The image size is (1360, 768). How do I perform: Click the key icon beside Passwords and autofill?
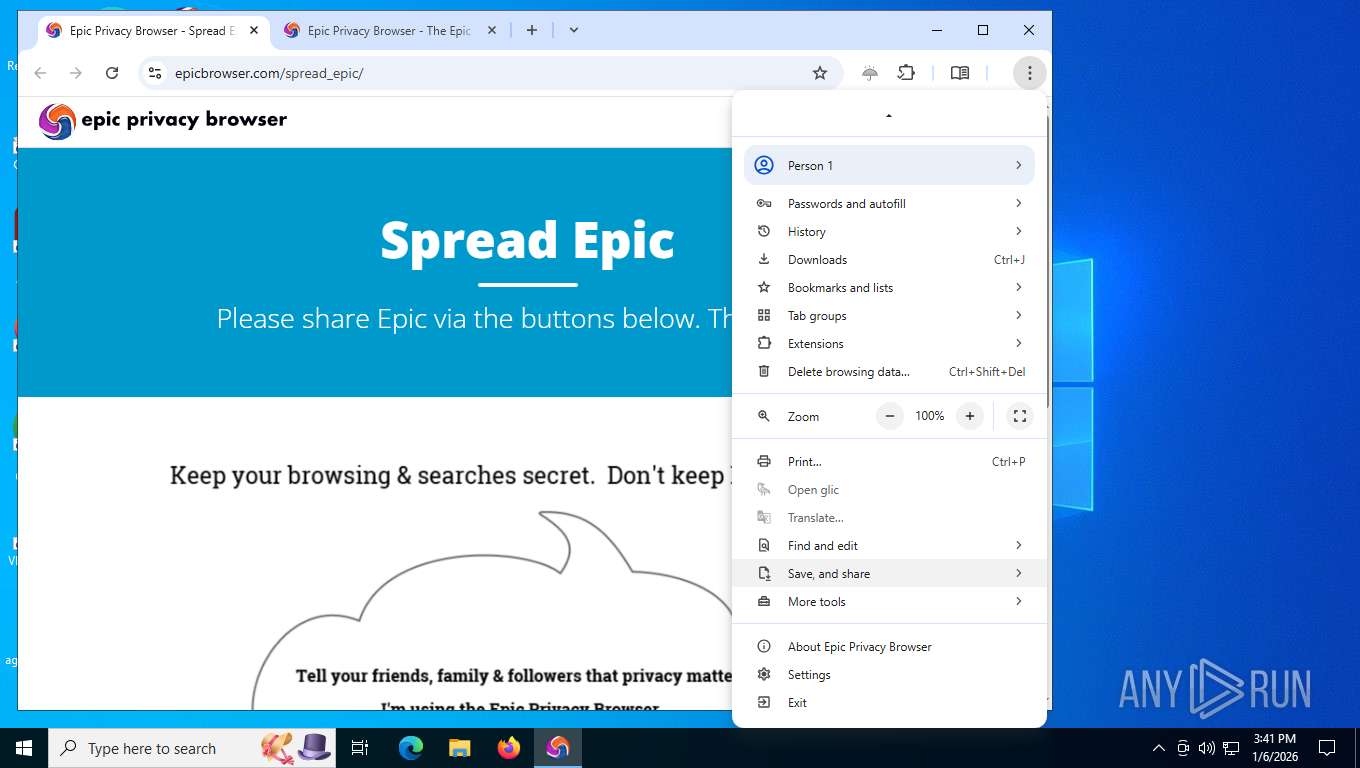(x=764, y=203)
